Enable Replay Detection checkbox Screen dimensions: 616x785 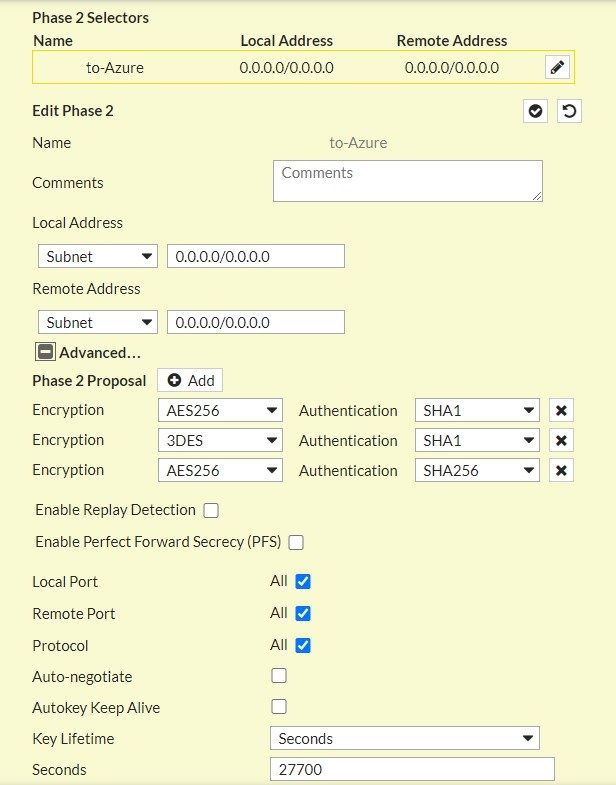tap(211, 511)
